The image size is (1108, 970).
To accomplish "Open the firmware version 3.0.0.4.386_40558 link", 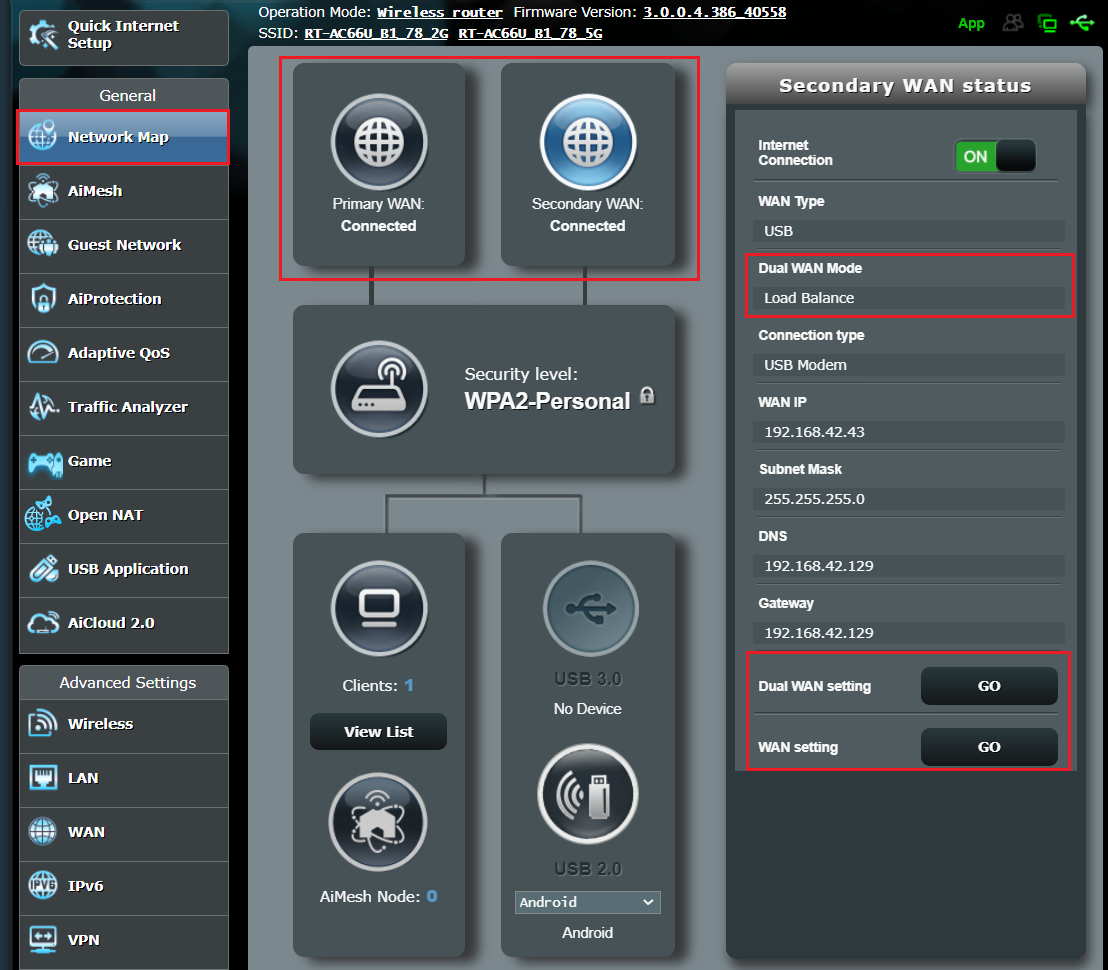I will [714, 12].
